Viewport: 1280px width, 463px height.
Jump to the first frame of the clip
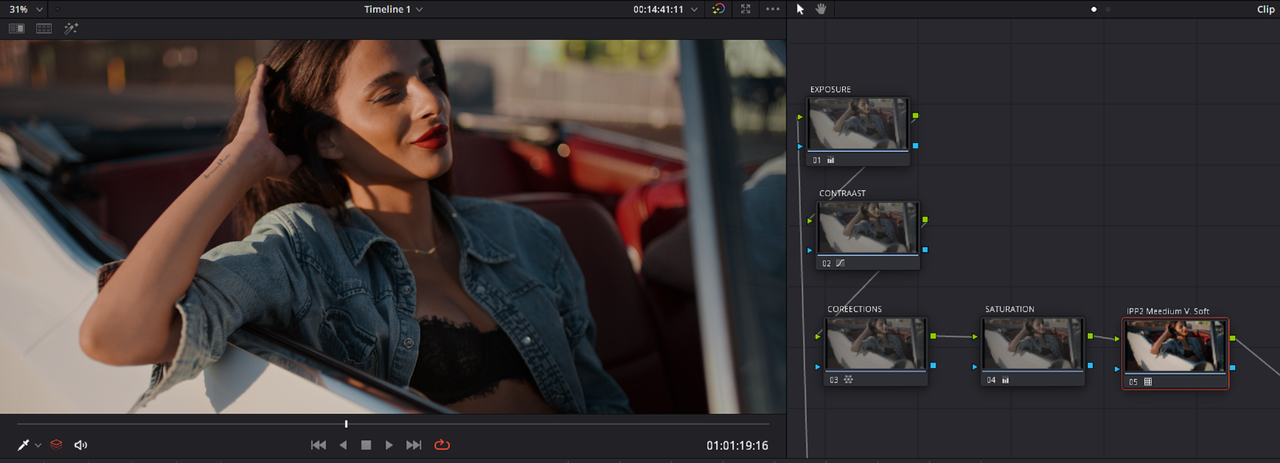click(x=318, y=445)
